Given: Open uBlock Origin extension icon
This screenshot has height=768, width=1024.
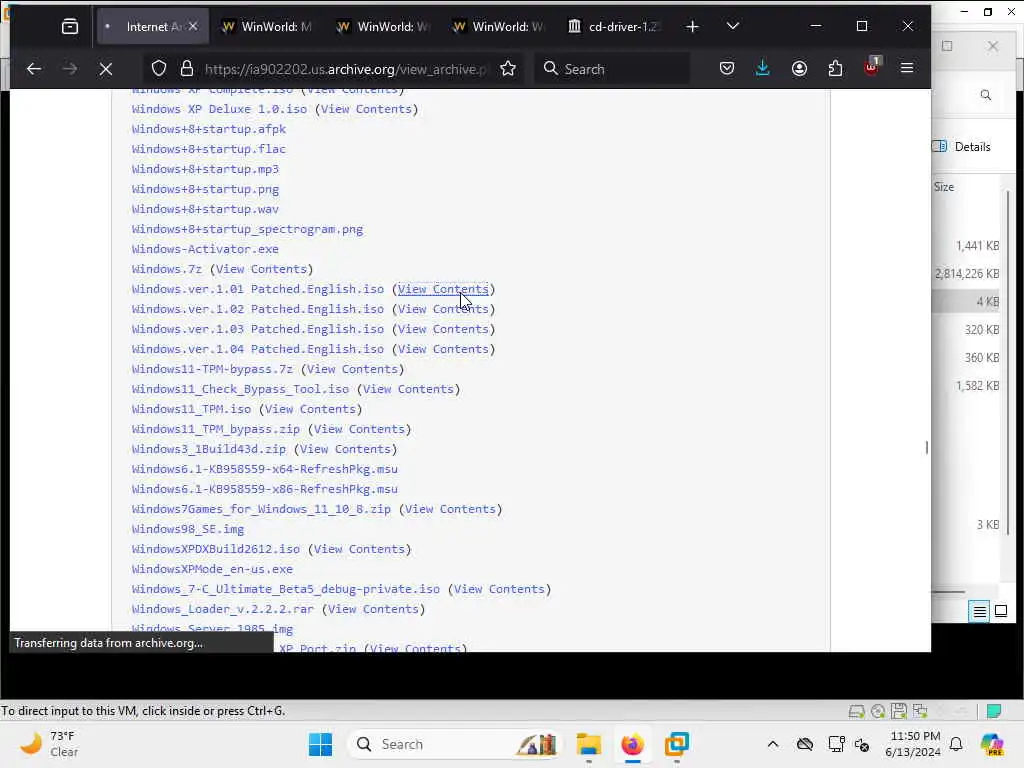Looking at the screenshot, I should (872, 67).
